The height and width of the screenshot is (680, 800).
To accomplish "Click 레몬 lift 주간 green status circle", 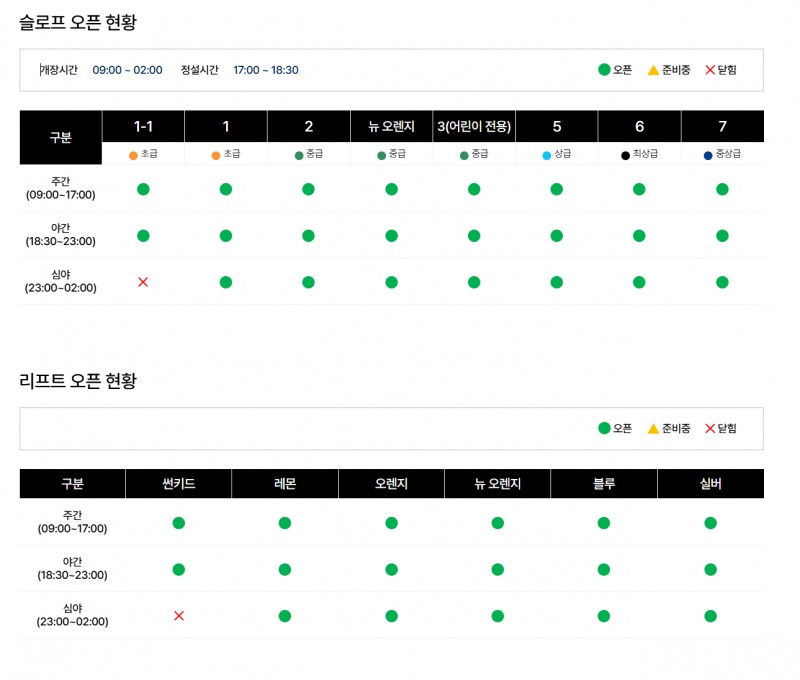I will tap(285, 523).
